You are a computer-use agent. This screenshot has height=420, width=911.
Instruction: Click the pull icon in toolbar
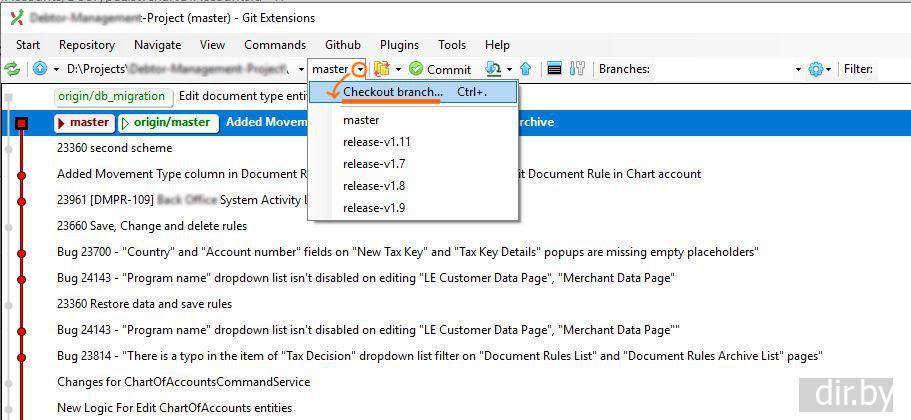[493, 69]
